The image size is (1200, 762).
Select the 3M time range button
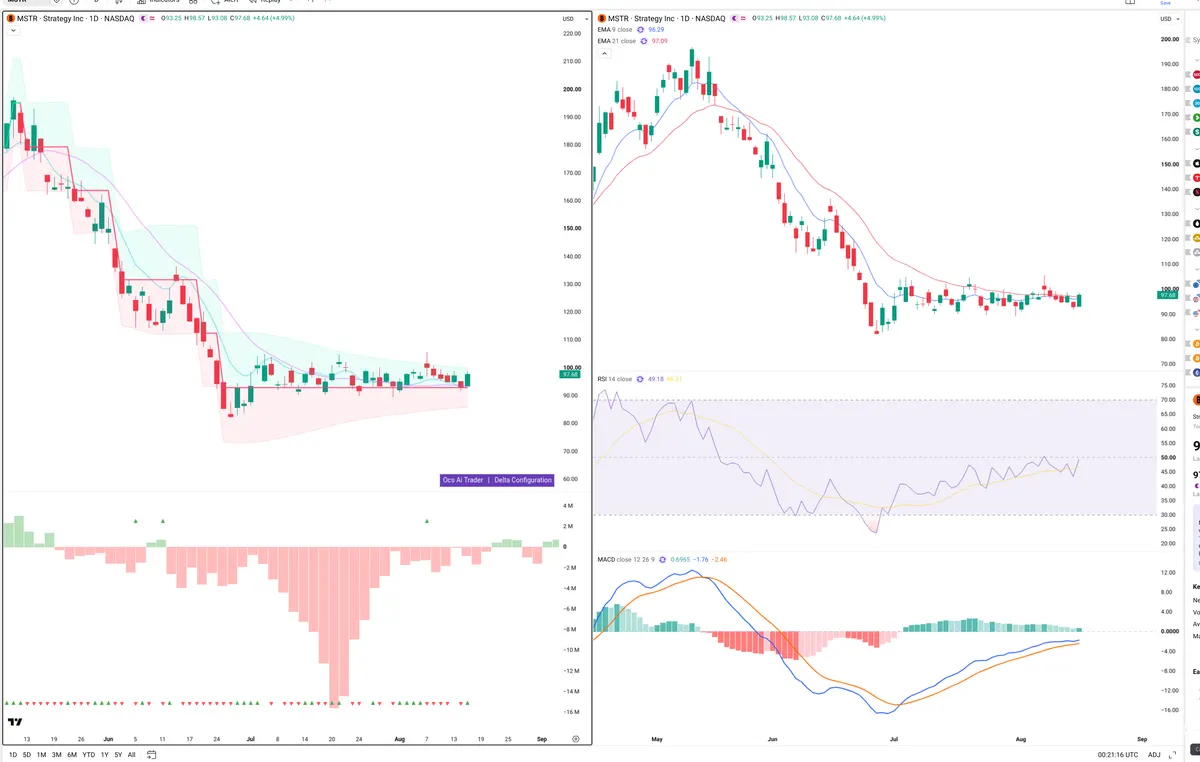(56, 755)
